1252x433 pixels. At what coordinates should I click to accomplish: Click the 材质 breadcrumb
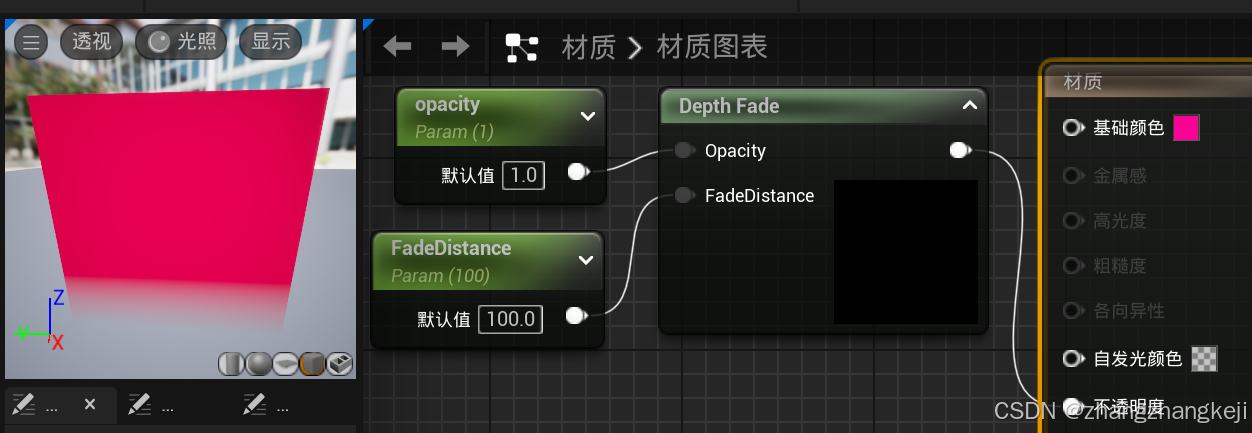tap(588, 47)
